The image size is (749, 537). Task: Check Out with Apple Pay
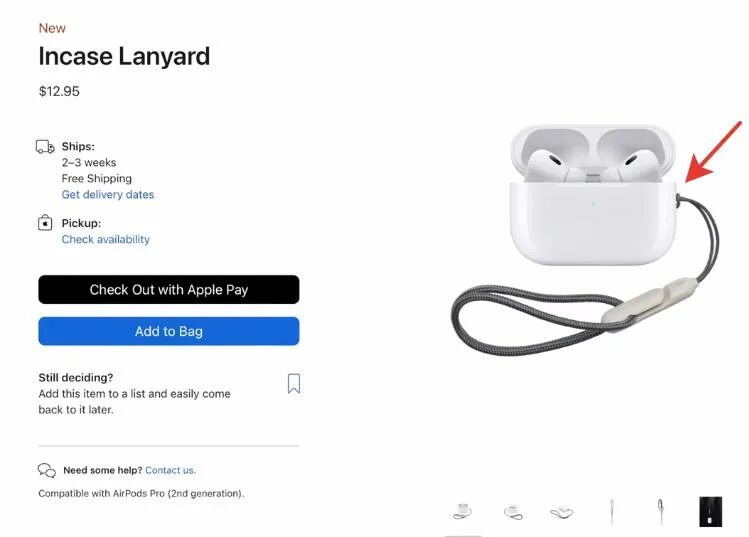[169, 290]
